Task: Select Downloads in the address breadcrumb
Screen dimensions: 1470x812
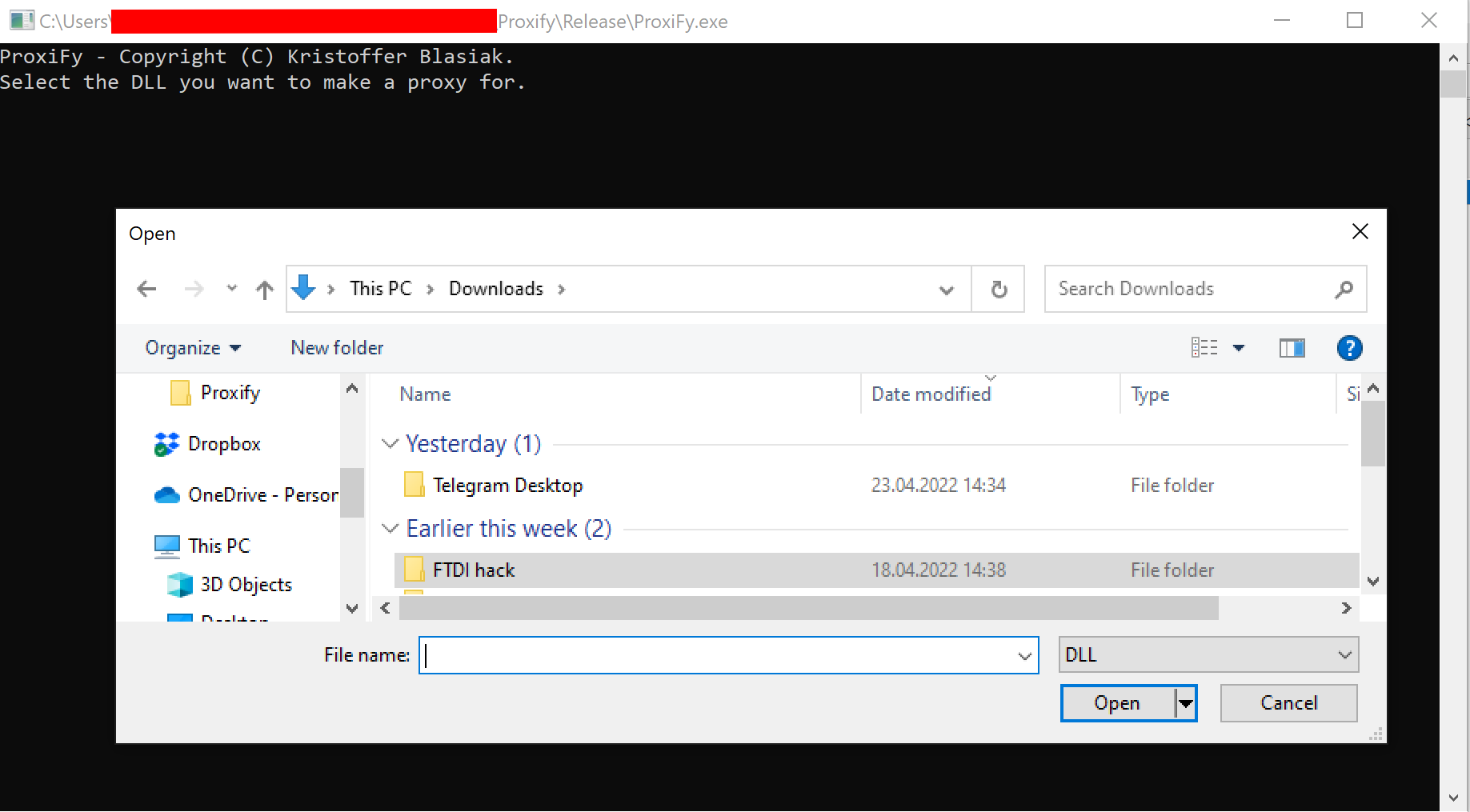Action: (x=496, y=289)
